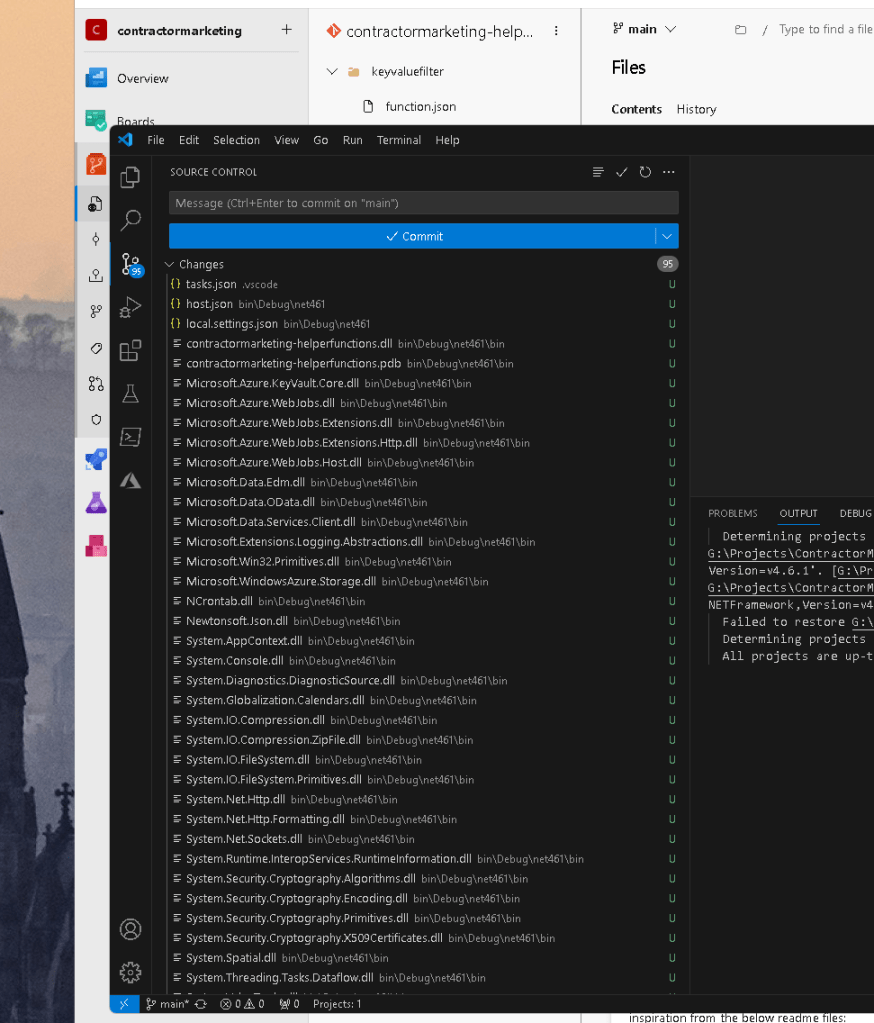This screenshot has width=874, height=1023.
Task: Click the VS Code logo icon in the title bar
Action: 126,140
